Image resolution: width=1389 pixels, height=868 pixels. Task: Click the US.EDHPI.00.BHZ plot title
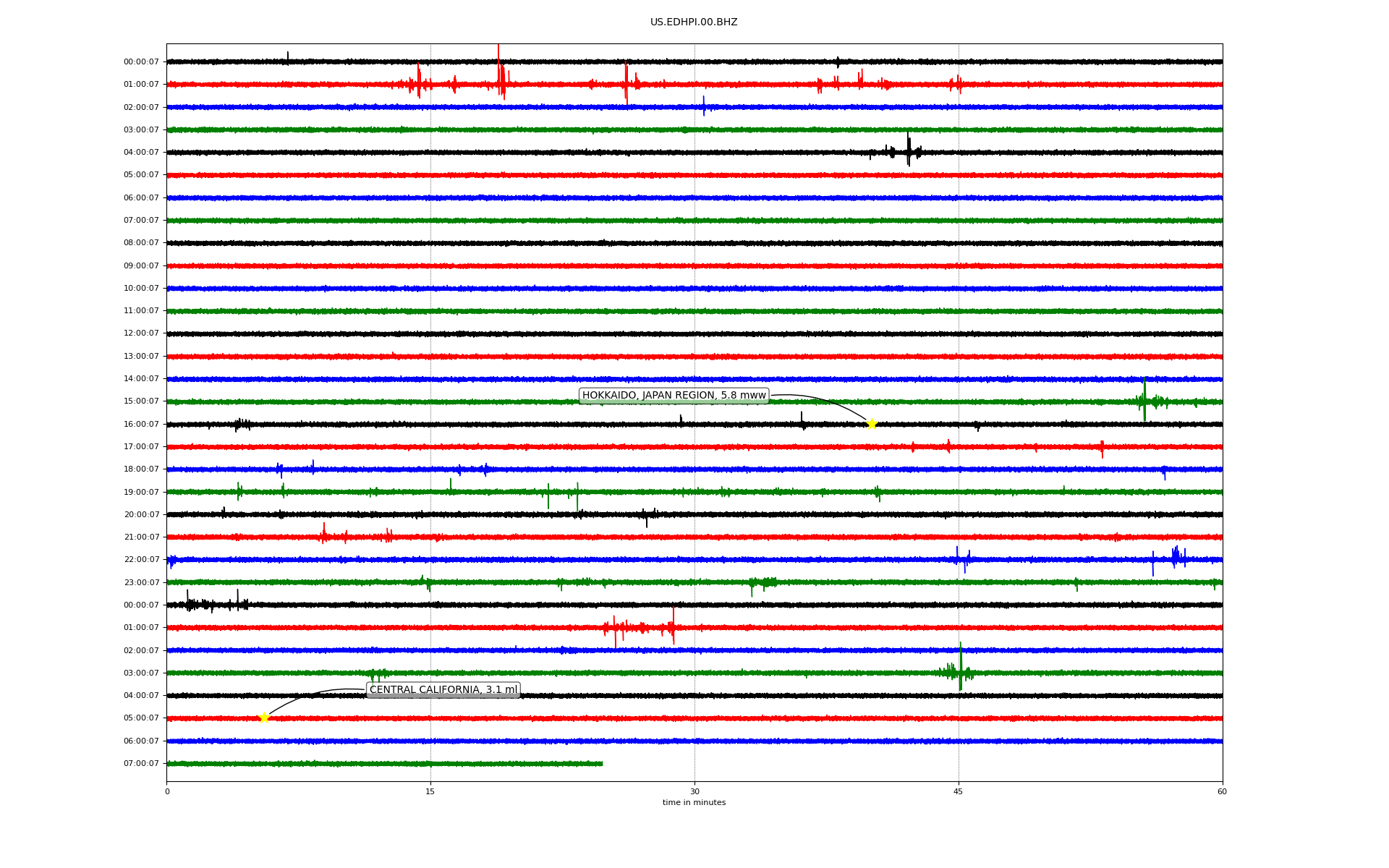[x=694, y=22]
